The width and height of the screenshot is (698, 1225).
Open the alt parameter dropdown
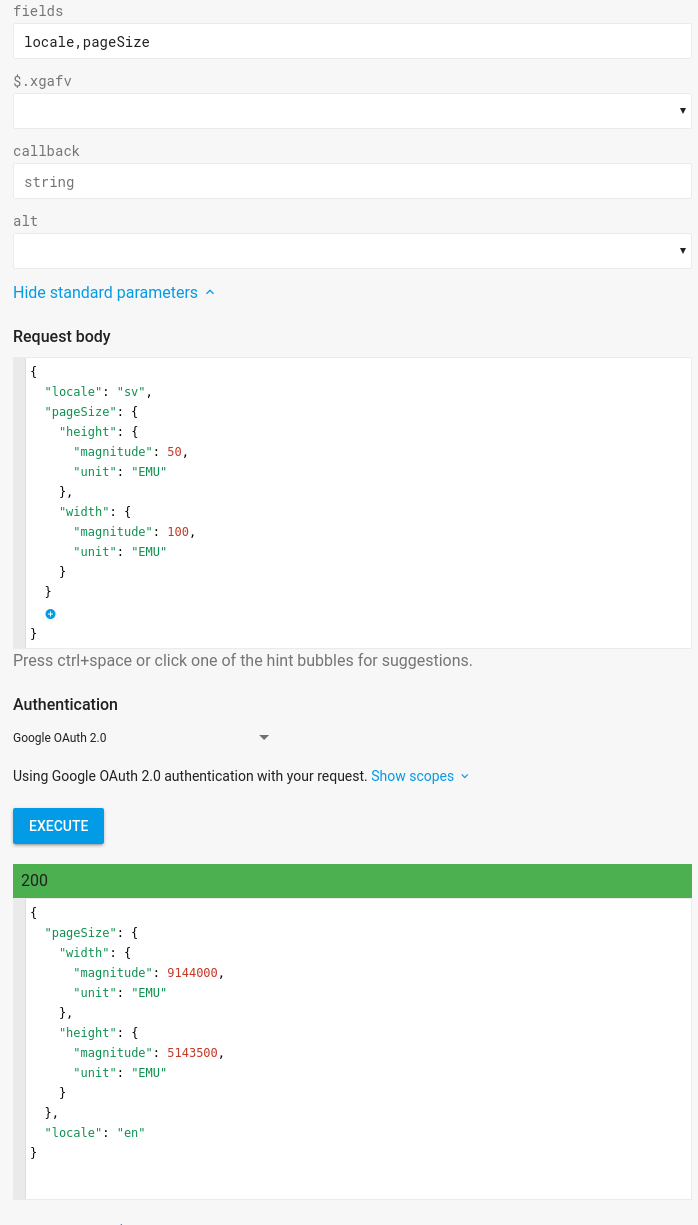(x=352, y=251)
